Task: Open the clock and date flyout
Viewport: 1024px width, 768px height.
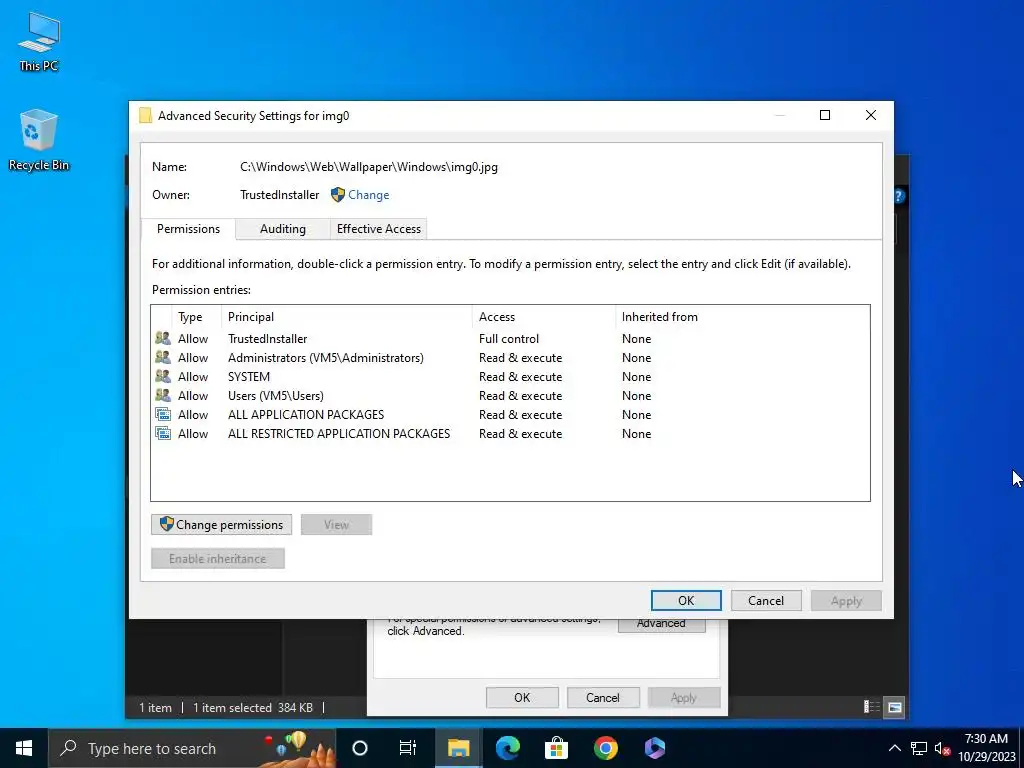Action: (986, 748)
